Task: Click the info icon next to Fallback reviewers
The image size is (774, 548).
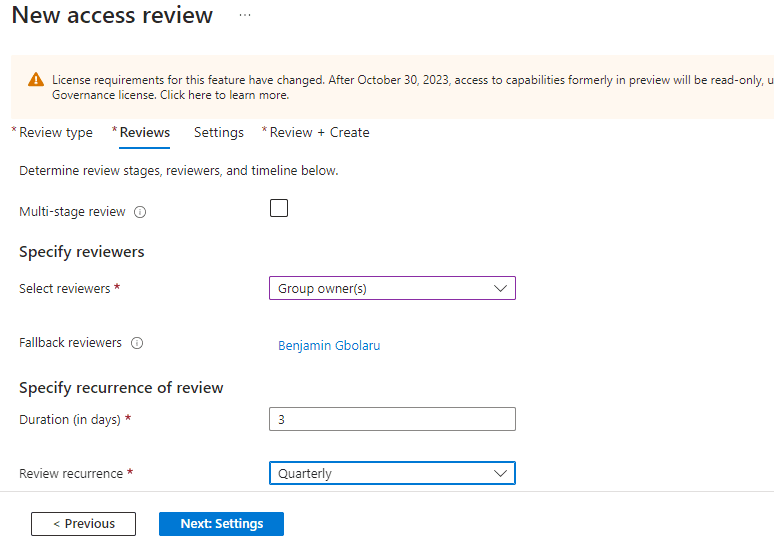Action: [137, 343]
